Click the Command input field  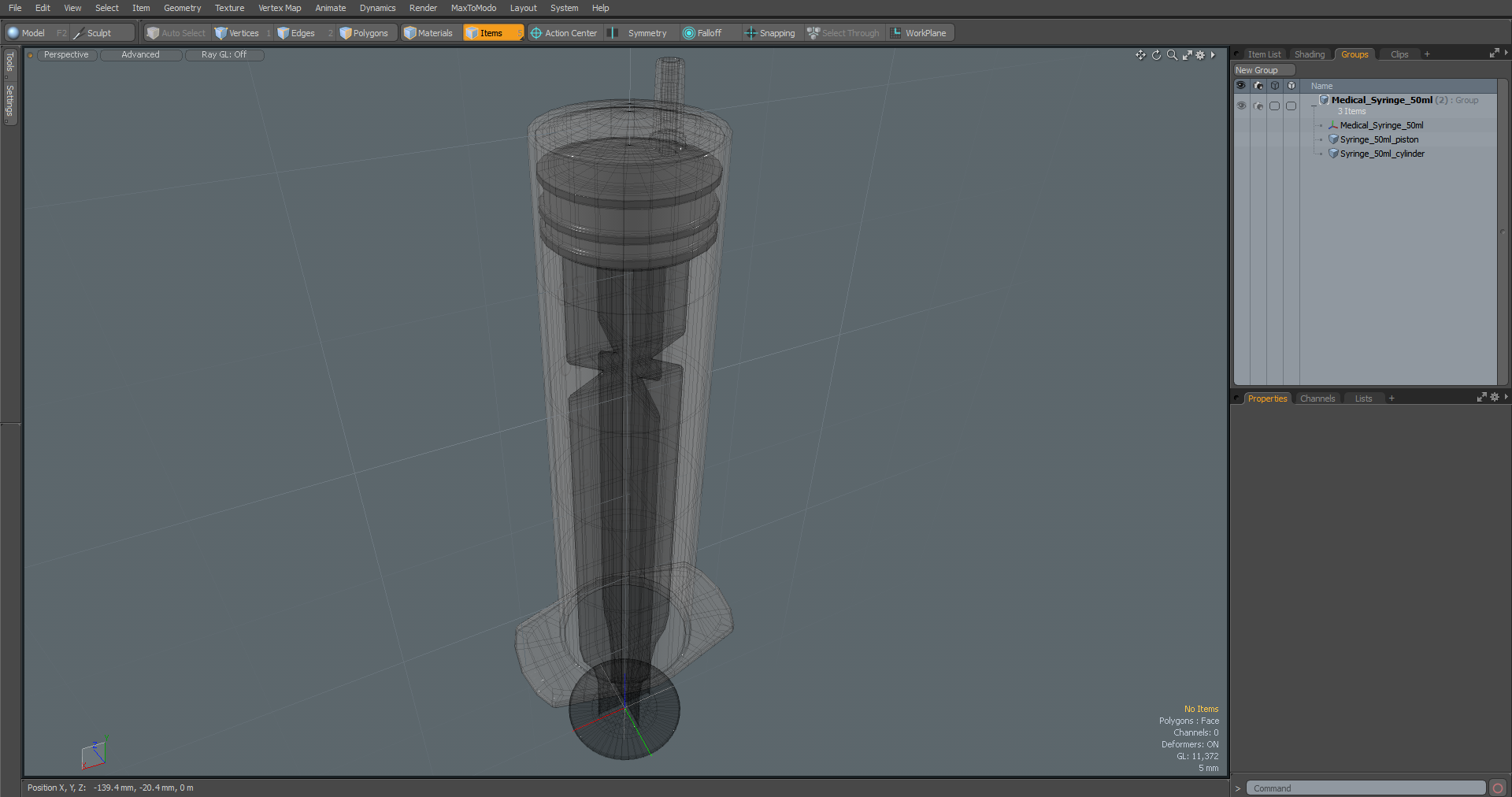tap(1366, 788)
